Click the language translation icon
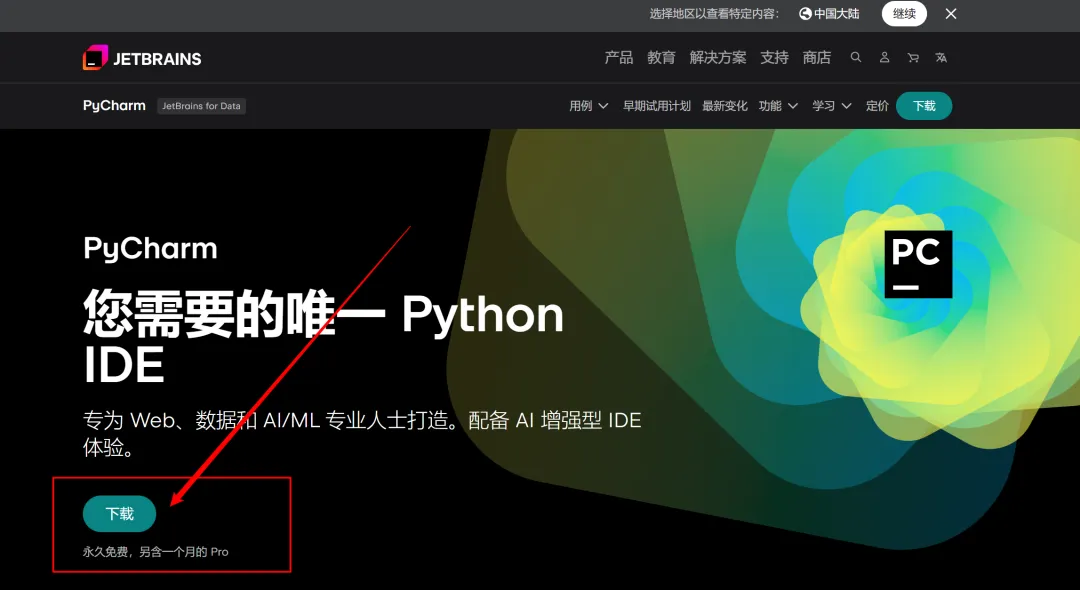 point(941,58)
